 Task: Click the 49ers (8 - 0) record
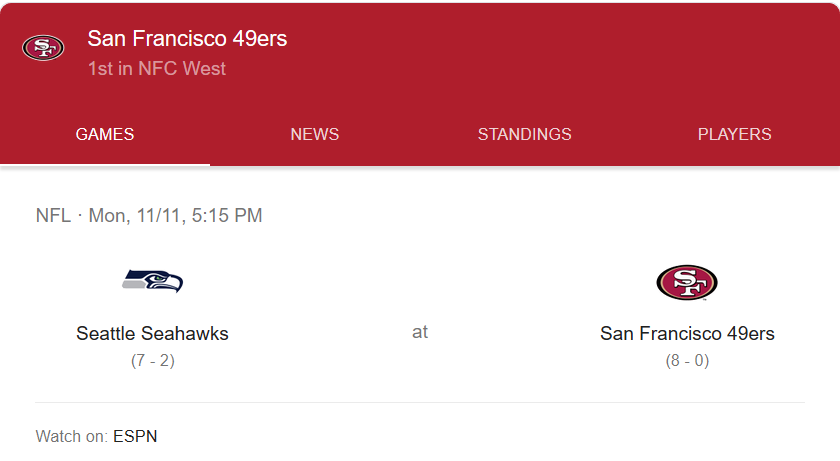coord(687,361)
